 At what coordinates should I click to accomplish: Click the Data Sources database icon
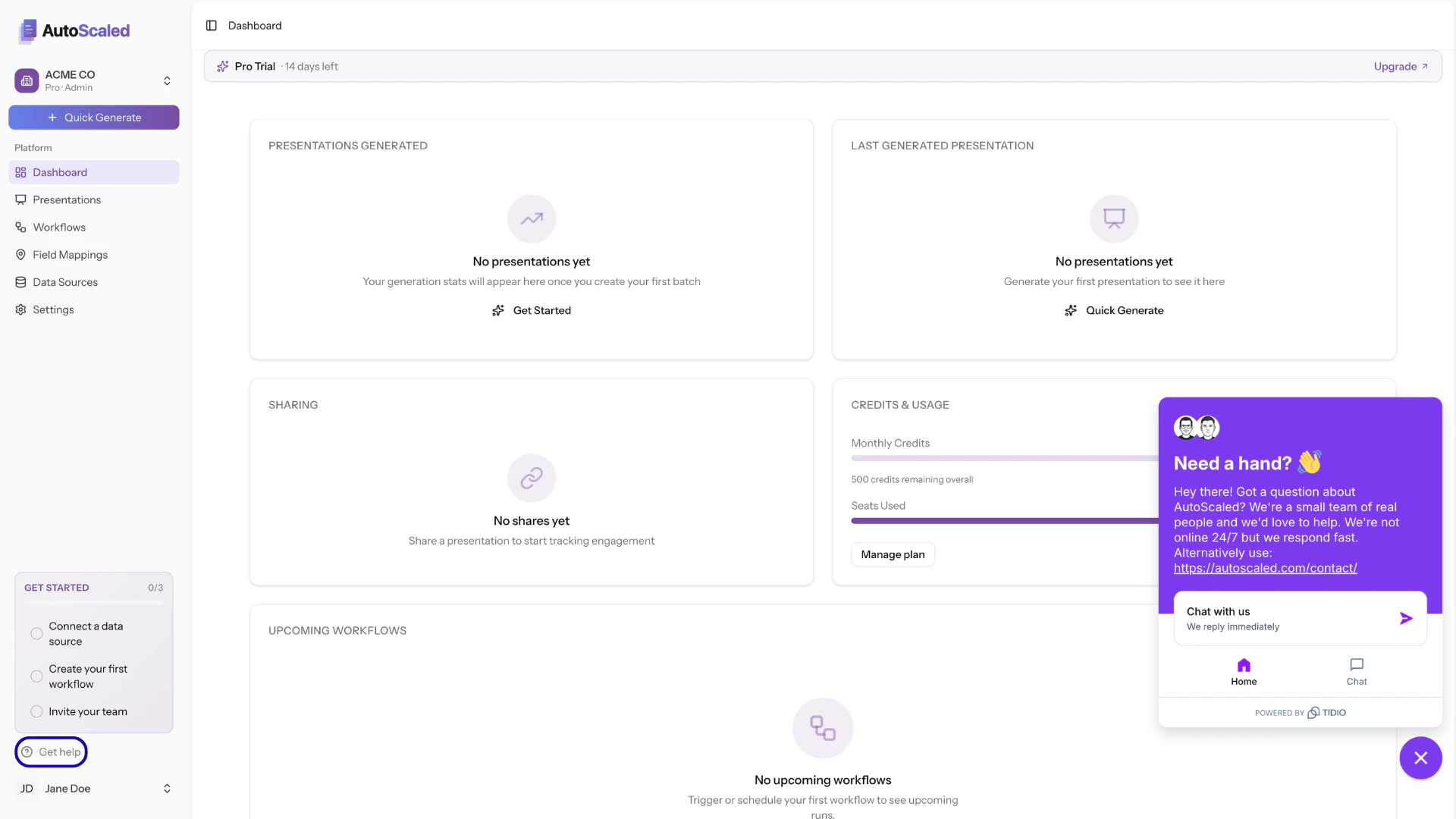[x=20, y=282]
